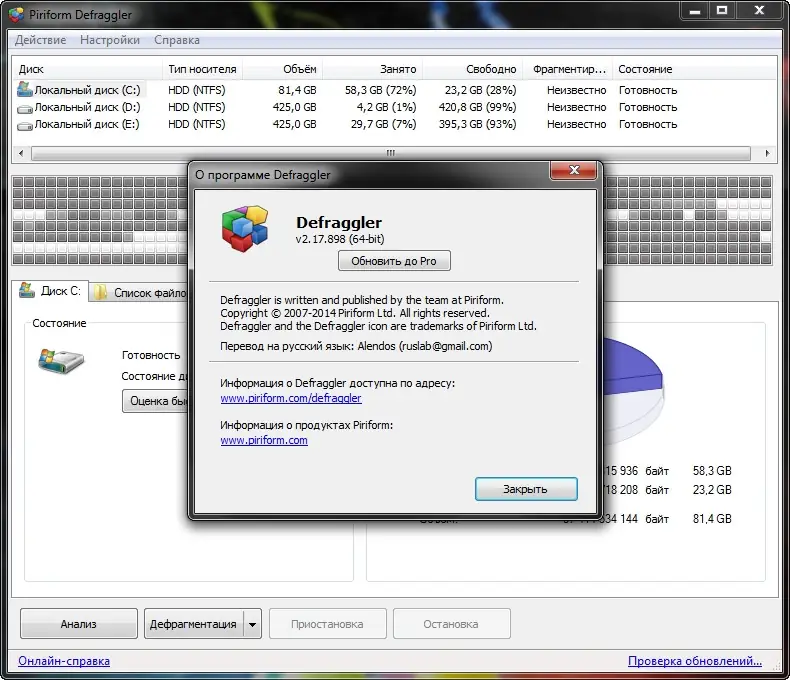Select the Локальный диск (C:) row name
Viewport: 790px width, 680px height.
(x=87, y=90)
